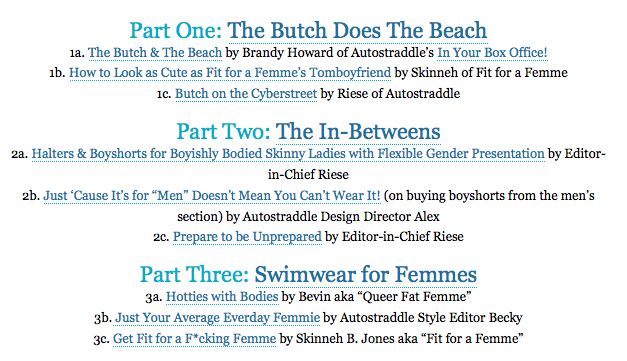
Task: Open 'Get Fit for a F*cking Femme' link
Action: 194,339
